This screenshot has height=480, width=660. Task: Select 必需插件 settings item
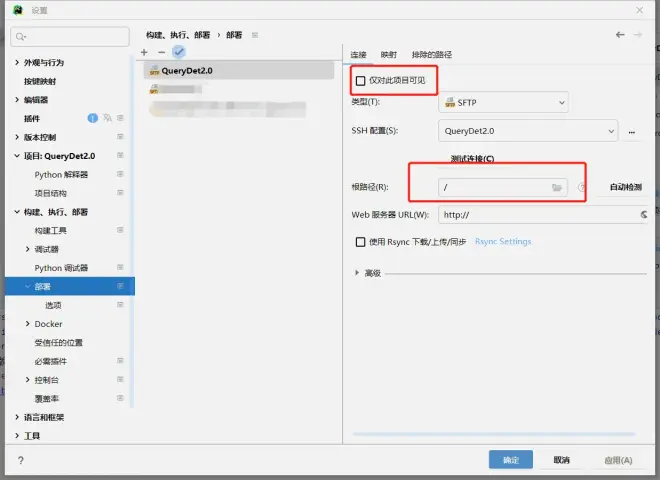coord(51,361)
